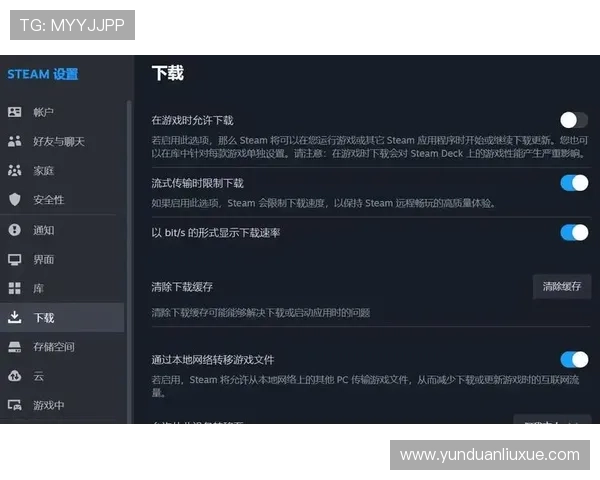
Task: Open the 帐户 settings section
Action: click(62, 112)
